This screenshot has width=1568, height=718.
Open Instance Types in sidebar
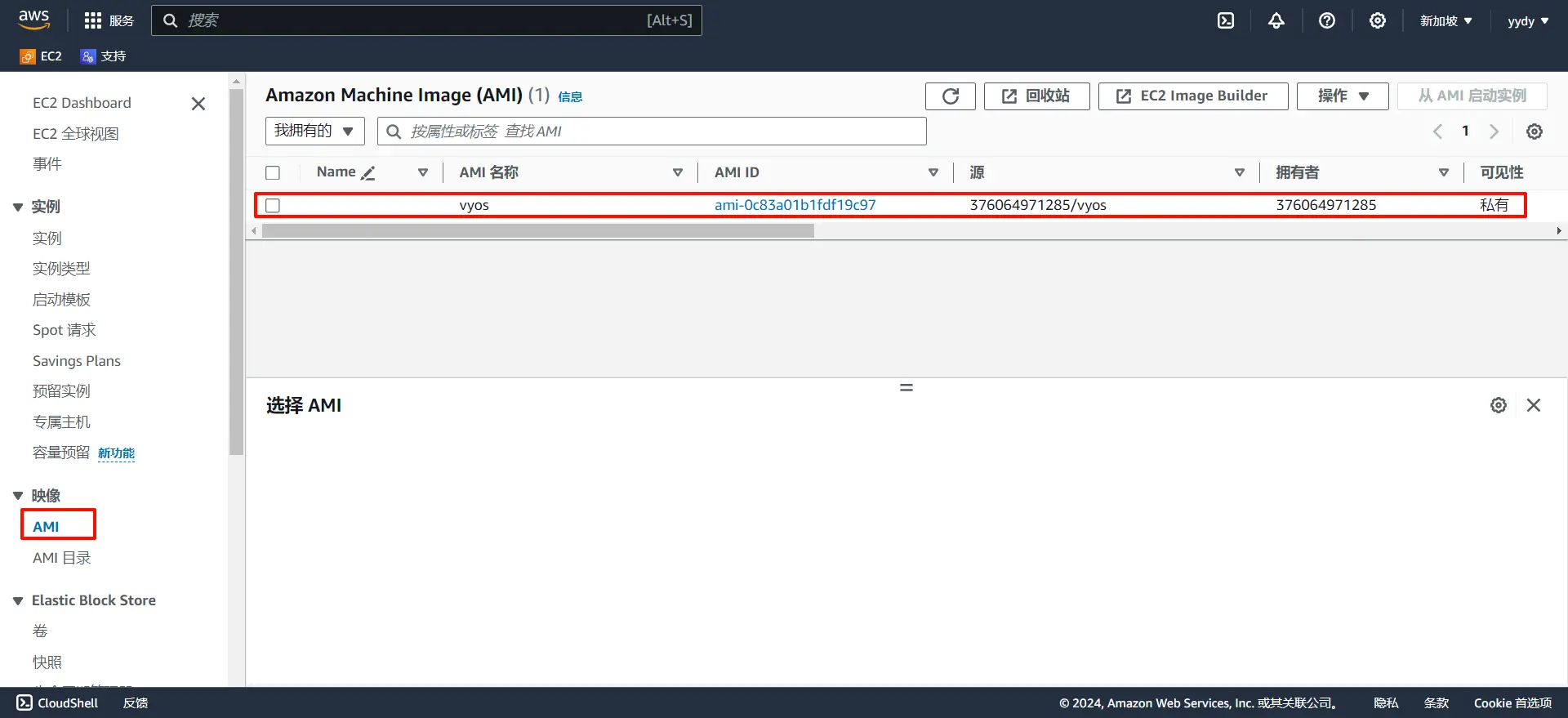pos(61,269)
